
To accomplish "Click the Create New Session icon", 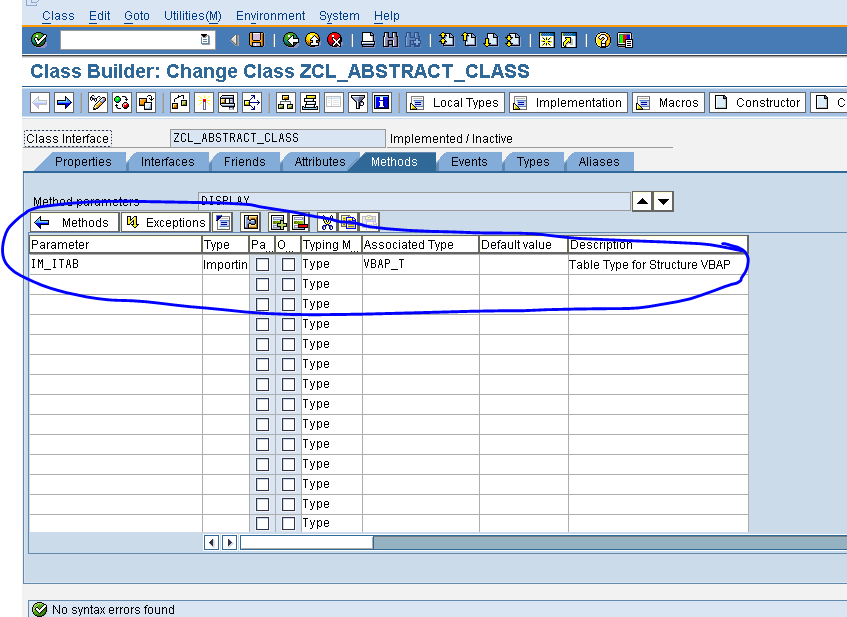I will click(x=547, y=40).
